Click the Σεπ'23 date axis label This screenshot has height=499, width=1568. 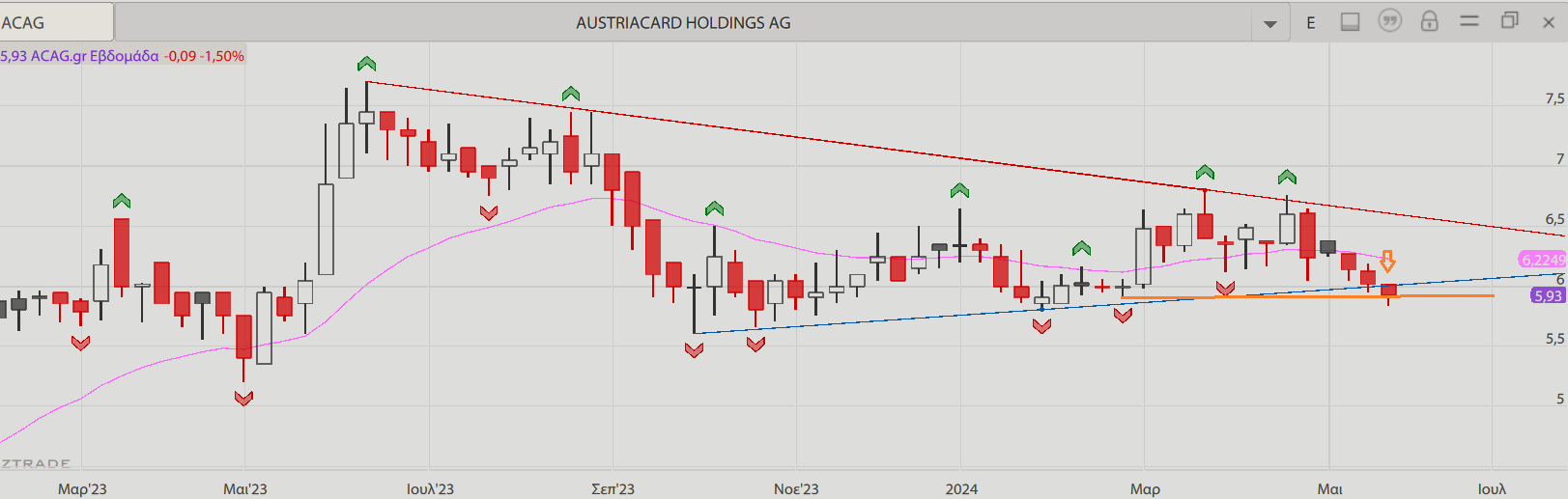(613, 489)
